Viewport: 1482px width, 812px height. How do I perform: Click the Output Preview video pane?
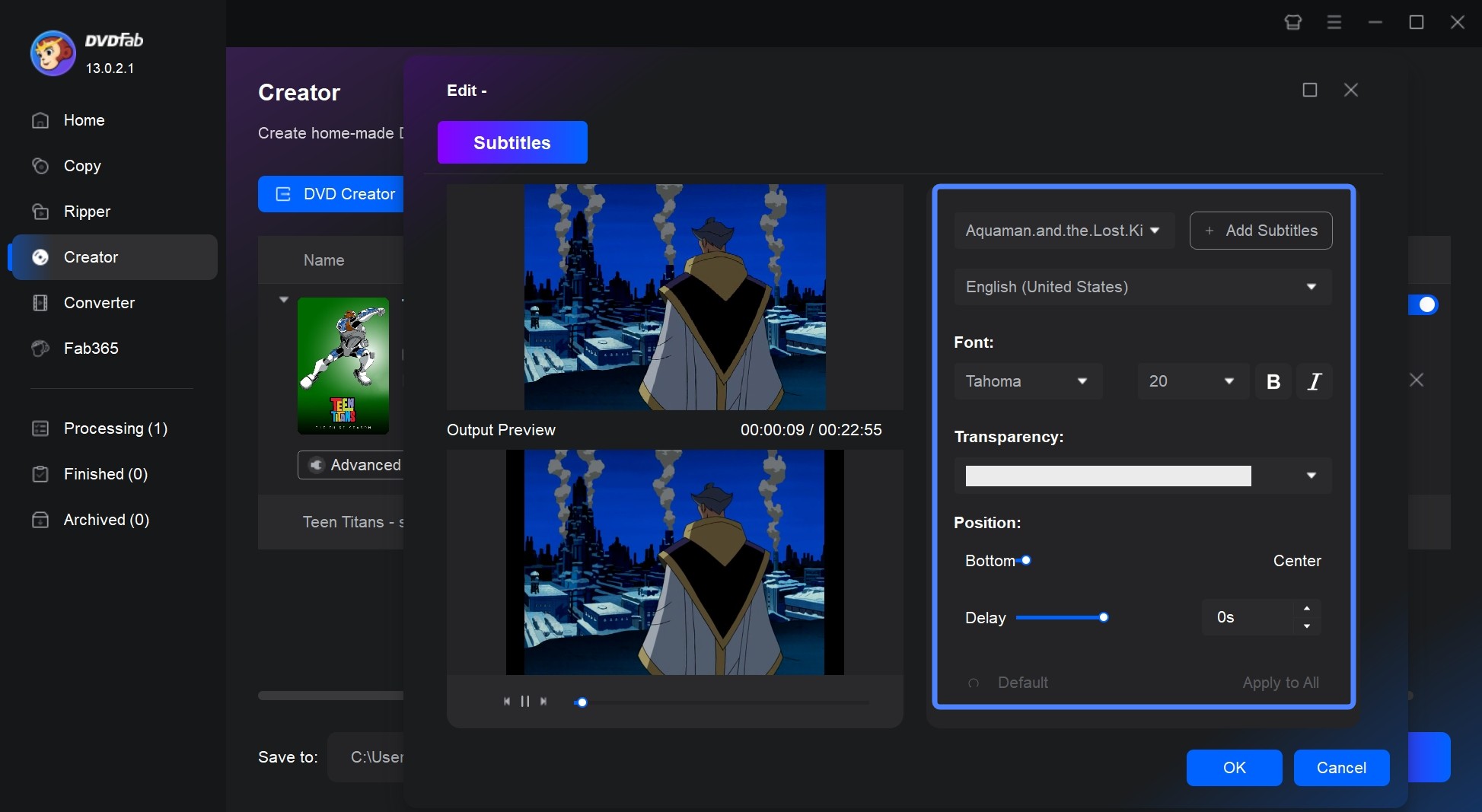click(x=675, y=562)
